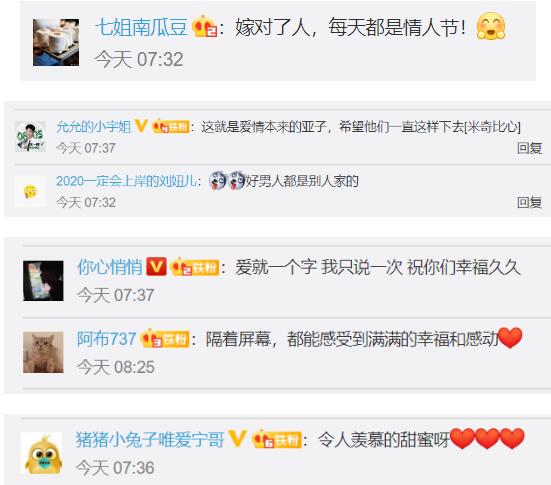Open the profile link 2020一定会上岸的刘妞儿
The width and height of the screenshot is (551, 485).
coord(127,181)
